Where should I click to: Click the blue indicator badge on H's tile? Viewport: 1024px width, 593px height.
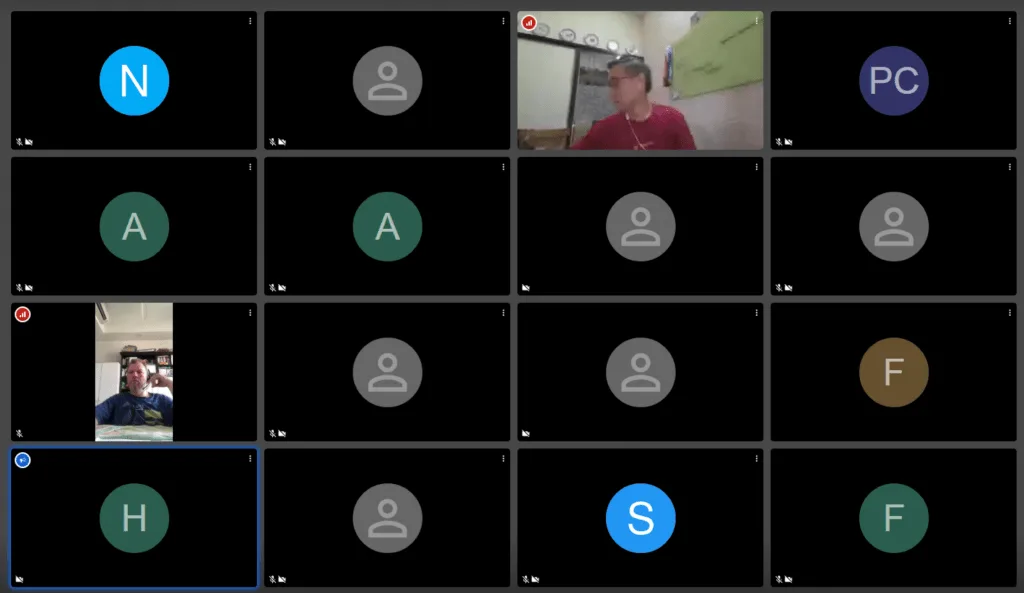click(22, 460)
